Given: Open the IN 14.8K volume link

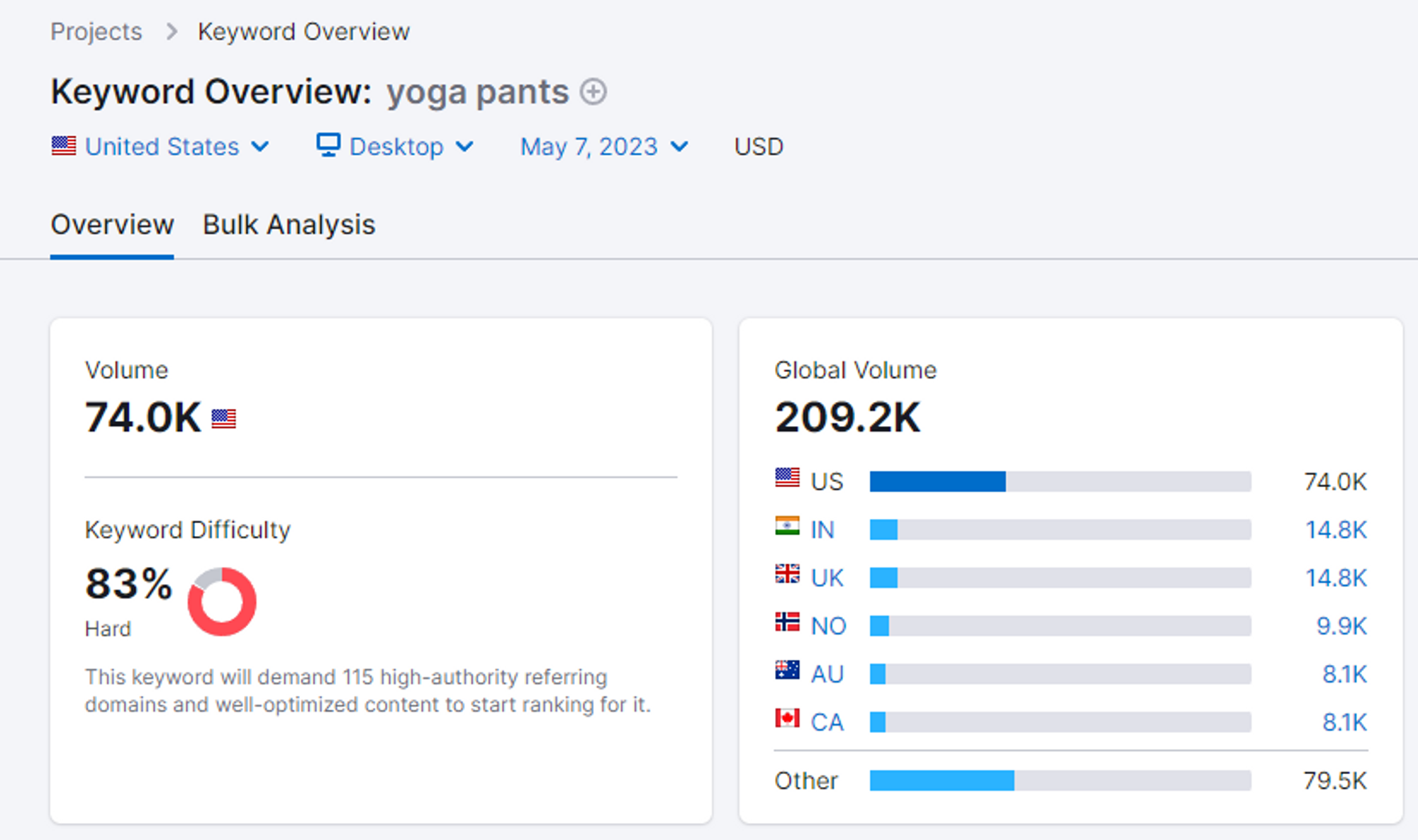Looking at the screenshot, I should point(1336,530).
